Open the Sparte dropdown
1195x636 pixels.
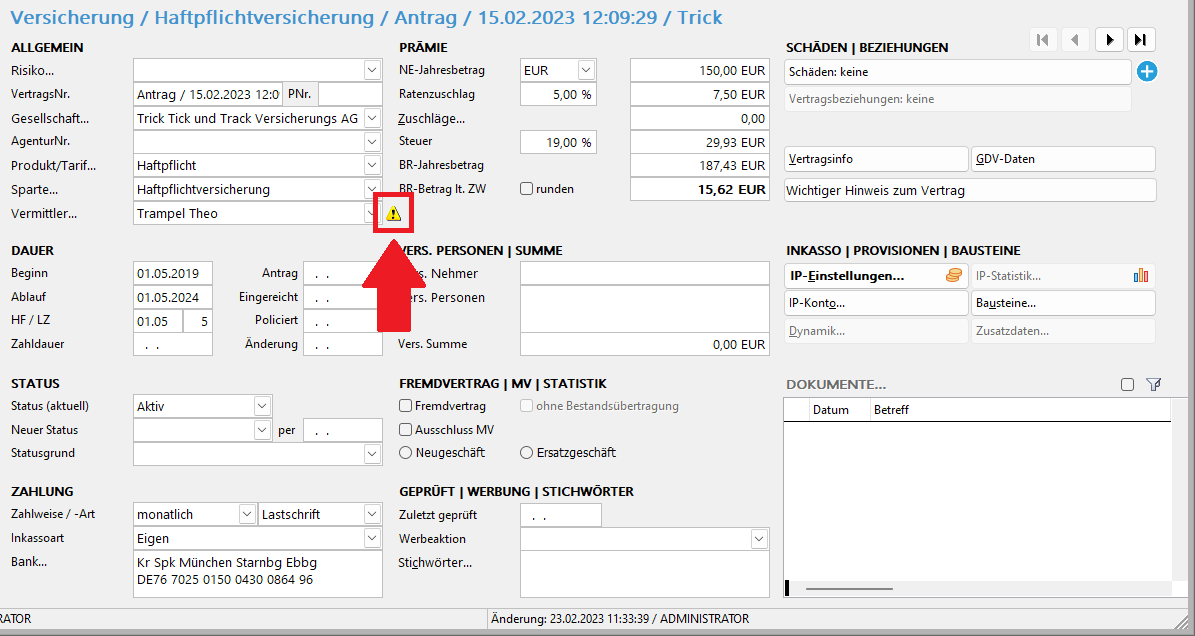tap(372, 189)
